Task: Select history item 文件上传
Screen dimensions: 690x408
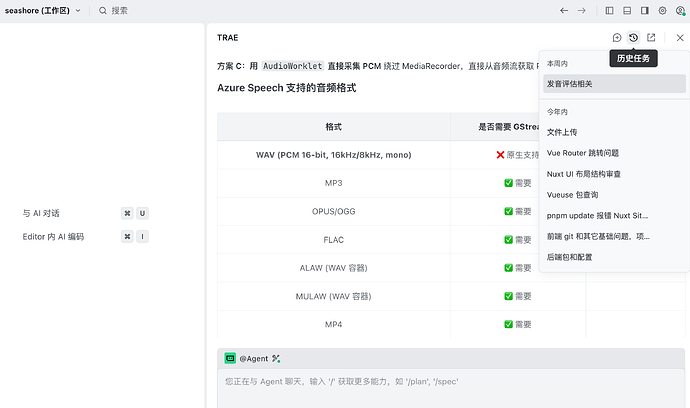Action: pos(614,132)
